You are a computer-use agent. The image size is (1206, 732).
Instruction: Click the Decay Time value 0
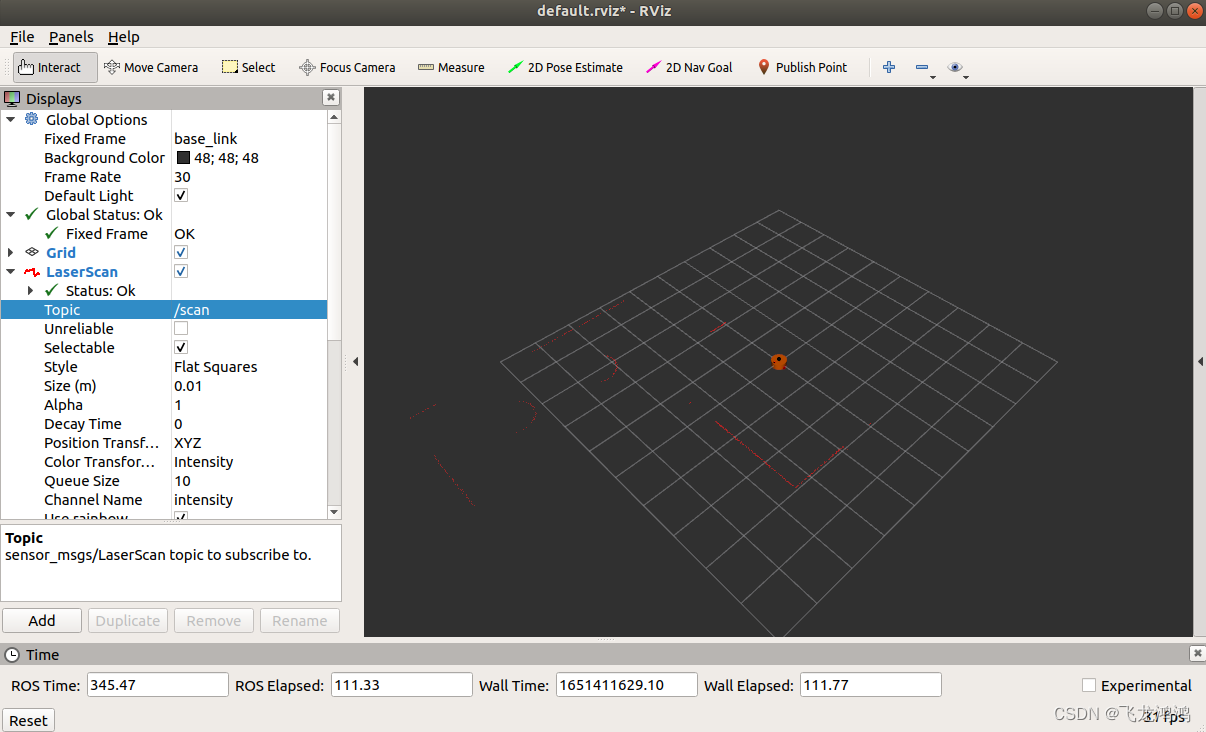(178, 424)
